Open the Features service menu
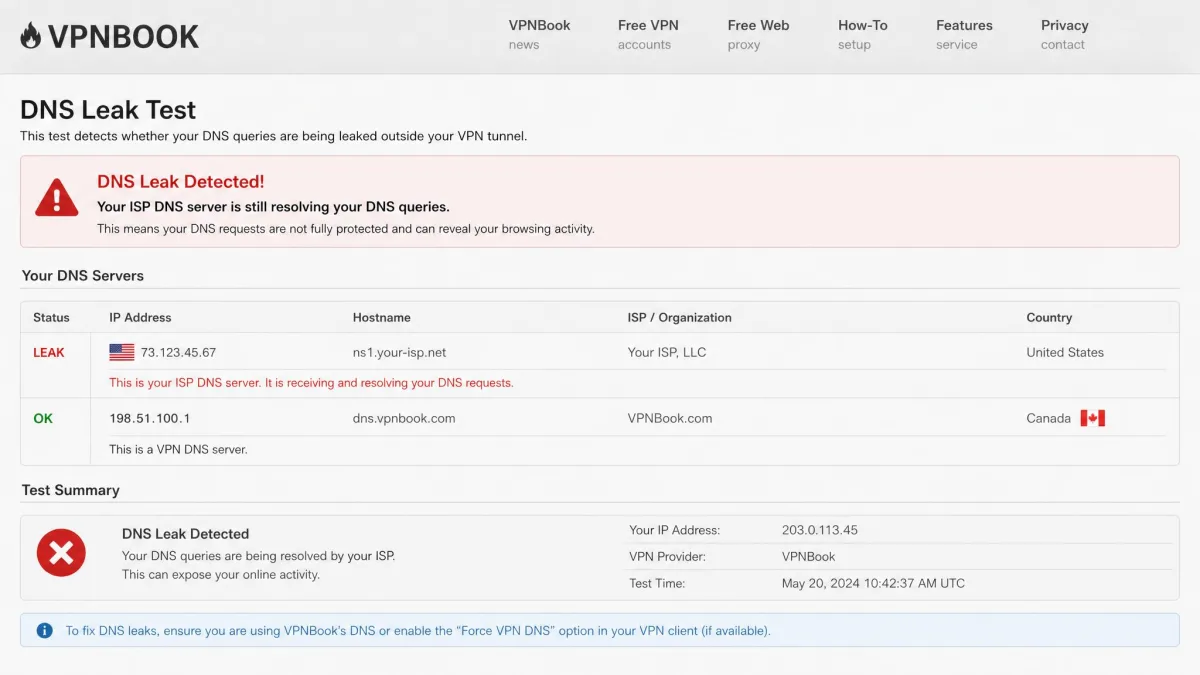The width and height of the screenshot is (1200, 675). pos(964,35)
